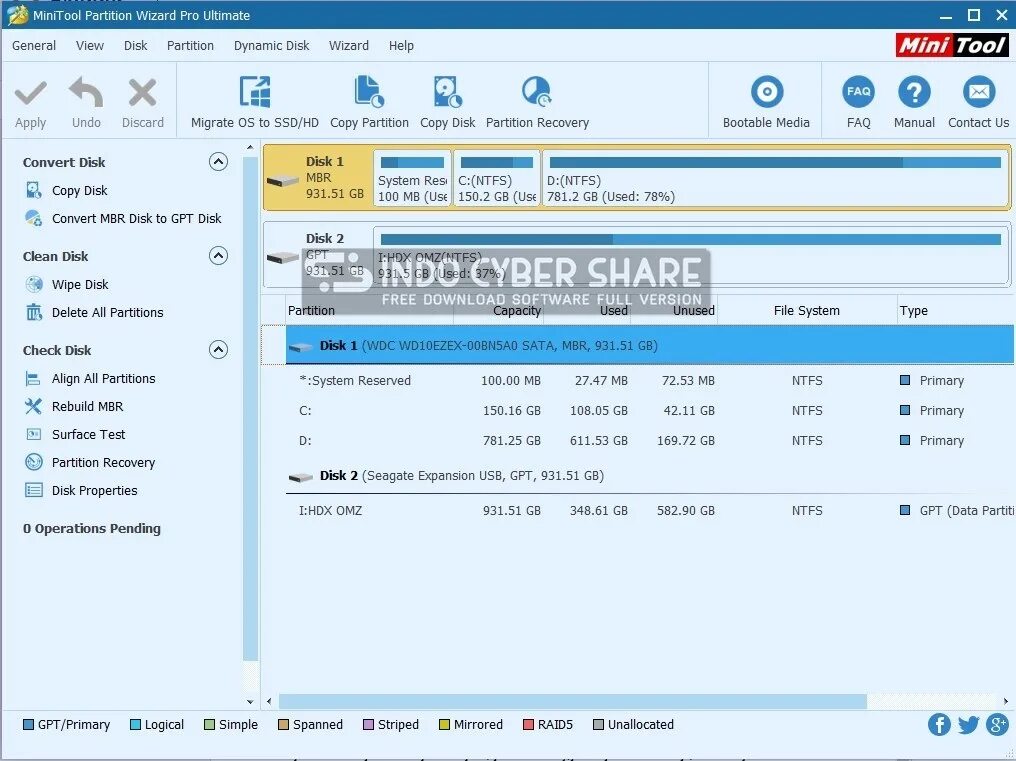Select Wipe Disk in the sidebar
Image resolution: width=1016 pixels, height=761 pixels.
tap(80, 285)
